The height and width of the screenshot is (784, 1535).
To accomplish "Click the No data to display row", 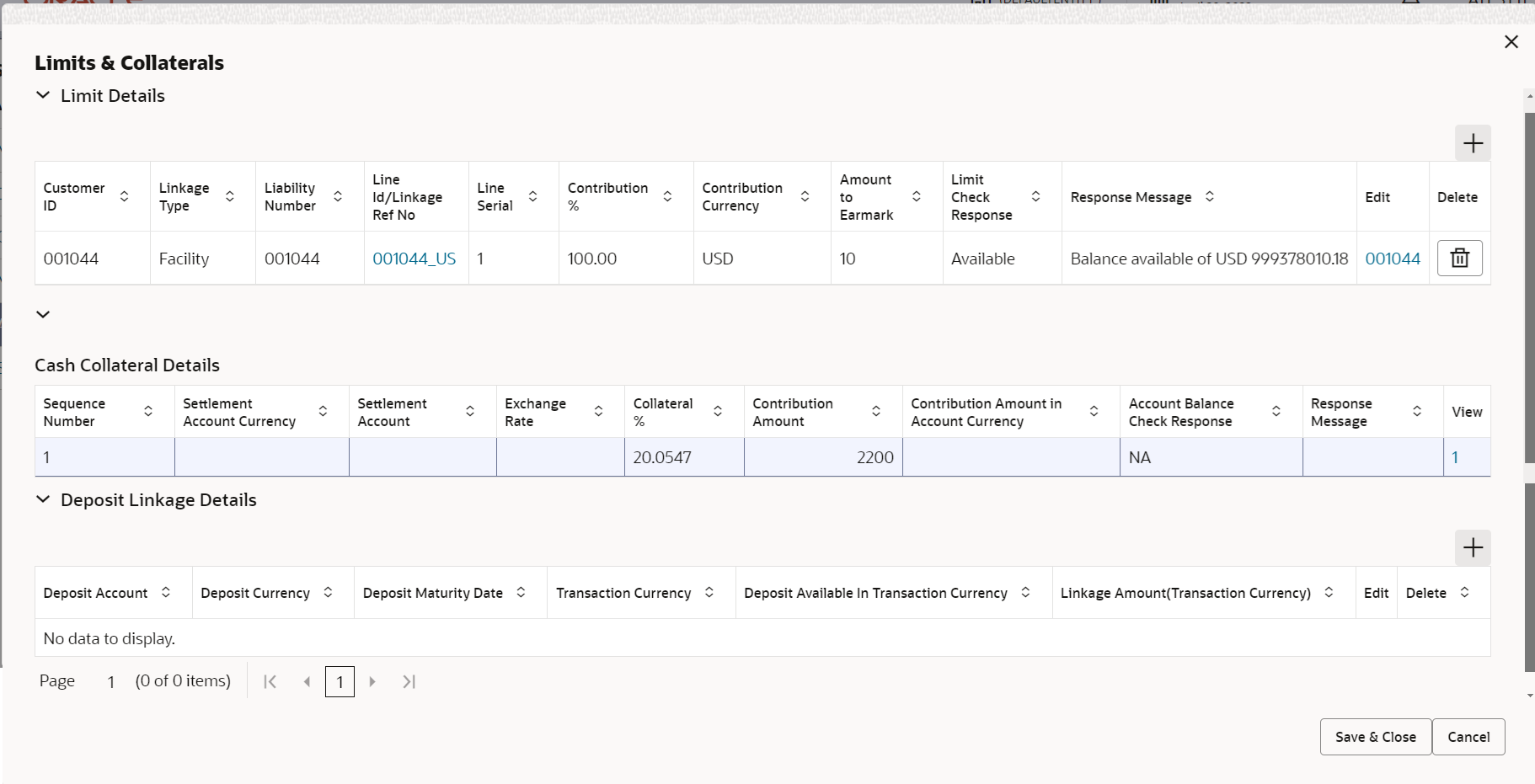I will coord(762,638).
